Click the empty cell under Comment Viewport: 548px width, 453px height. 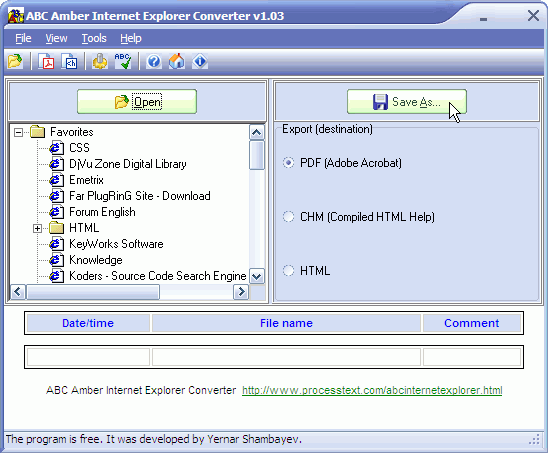coord(472,357)
